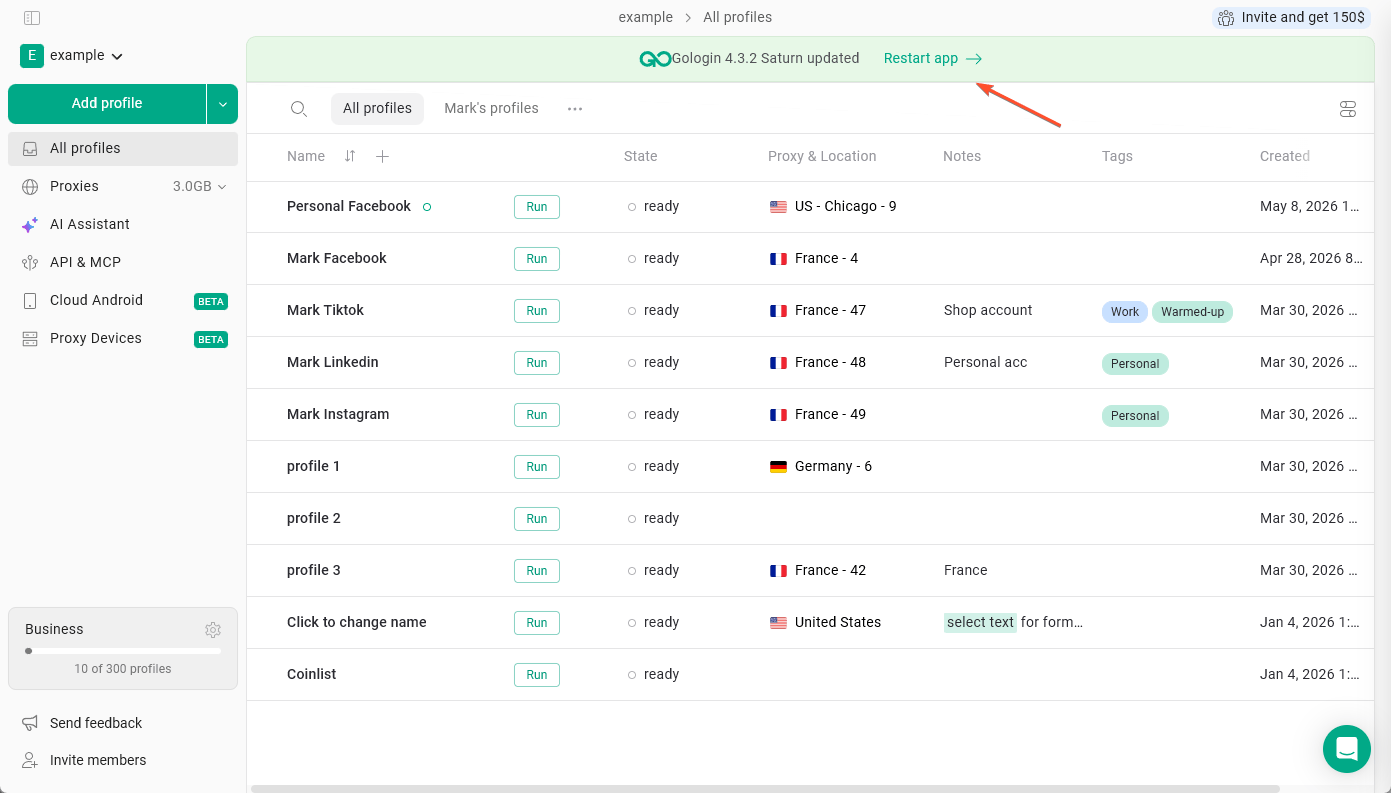The image size is (1391, 793).
Task: Click Personal tag on Mark Instagram row
Action: (1135, 416)
